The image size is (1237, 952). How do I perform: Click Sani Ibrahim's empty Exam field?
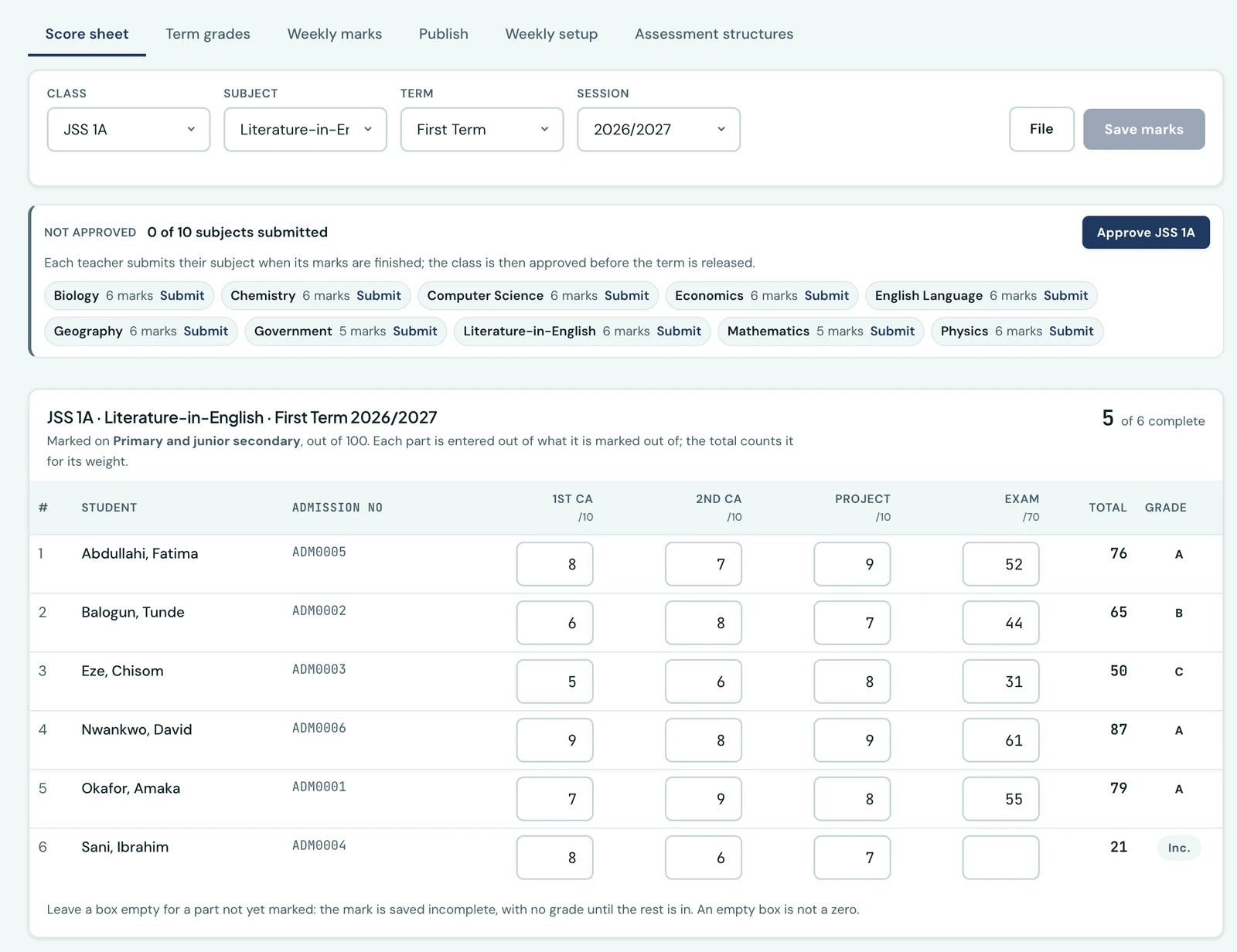[x=1001, y=858]
